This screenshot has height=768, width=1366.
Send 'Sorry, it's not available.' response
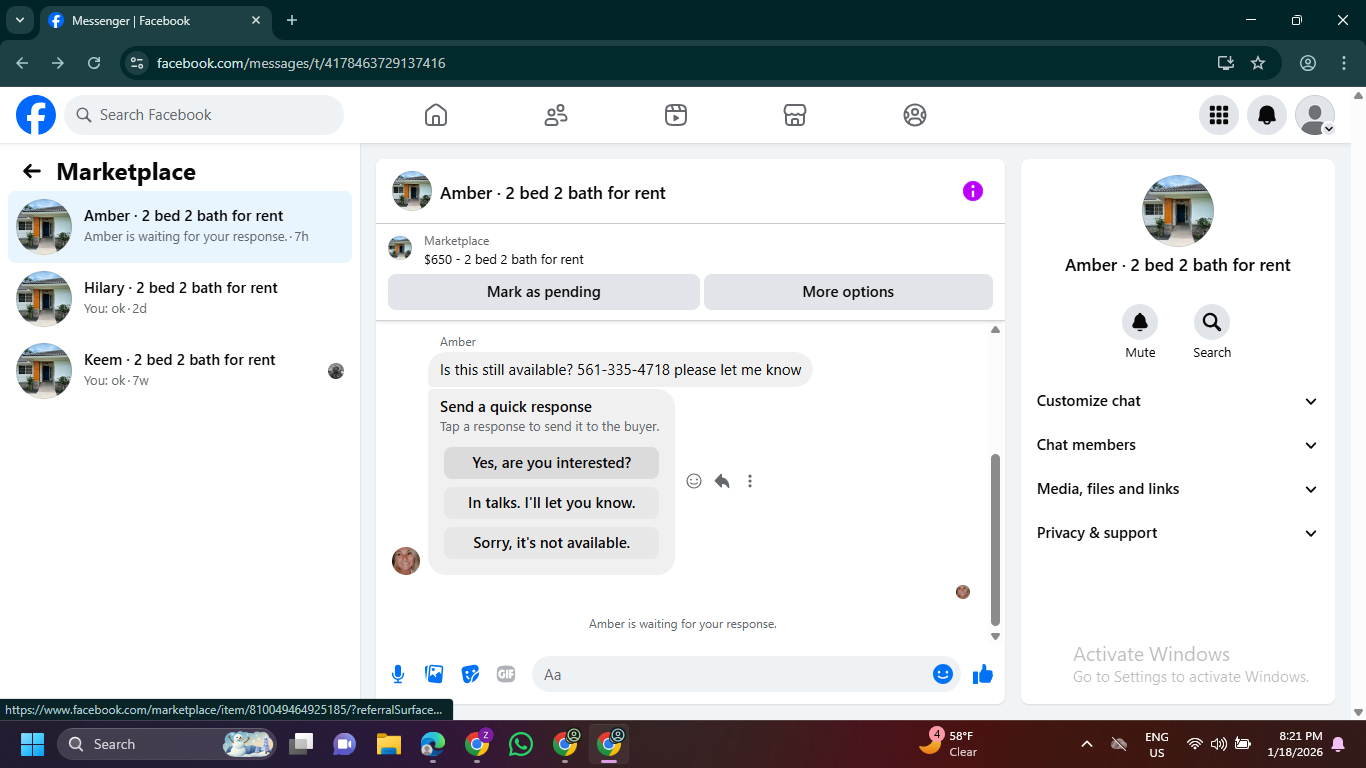(x=552, y=543)
